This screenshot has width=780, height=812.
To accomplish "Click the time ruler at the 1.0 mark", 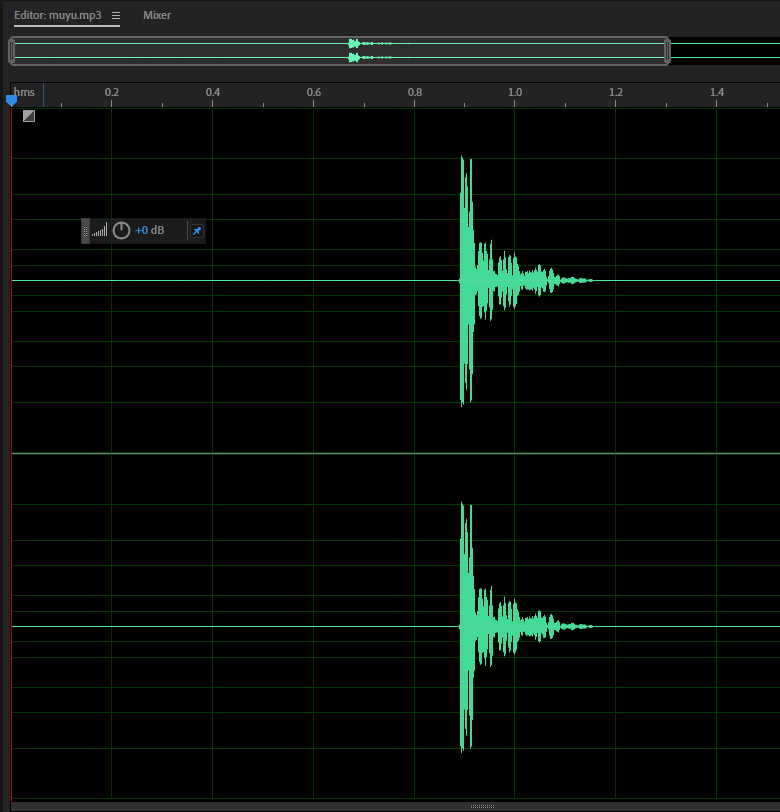I will [515, 94].
